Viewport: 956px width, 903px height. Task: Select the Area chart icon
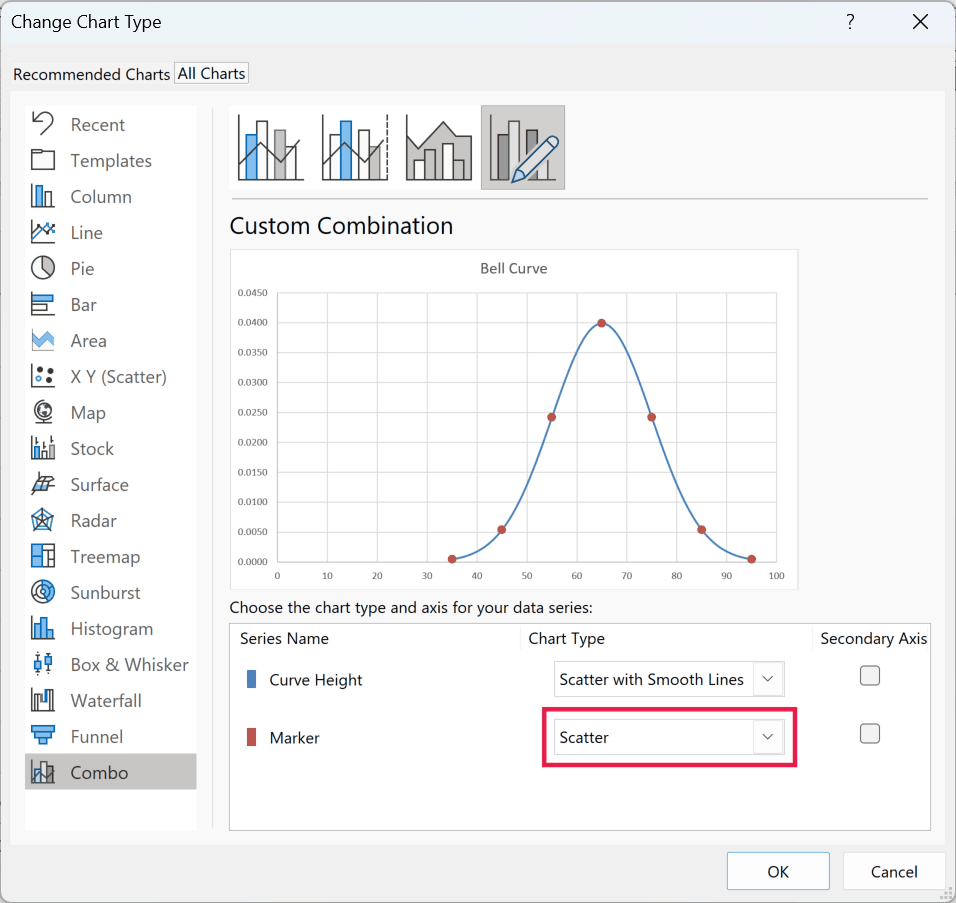click(x=43, y=340)
